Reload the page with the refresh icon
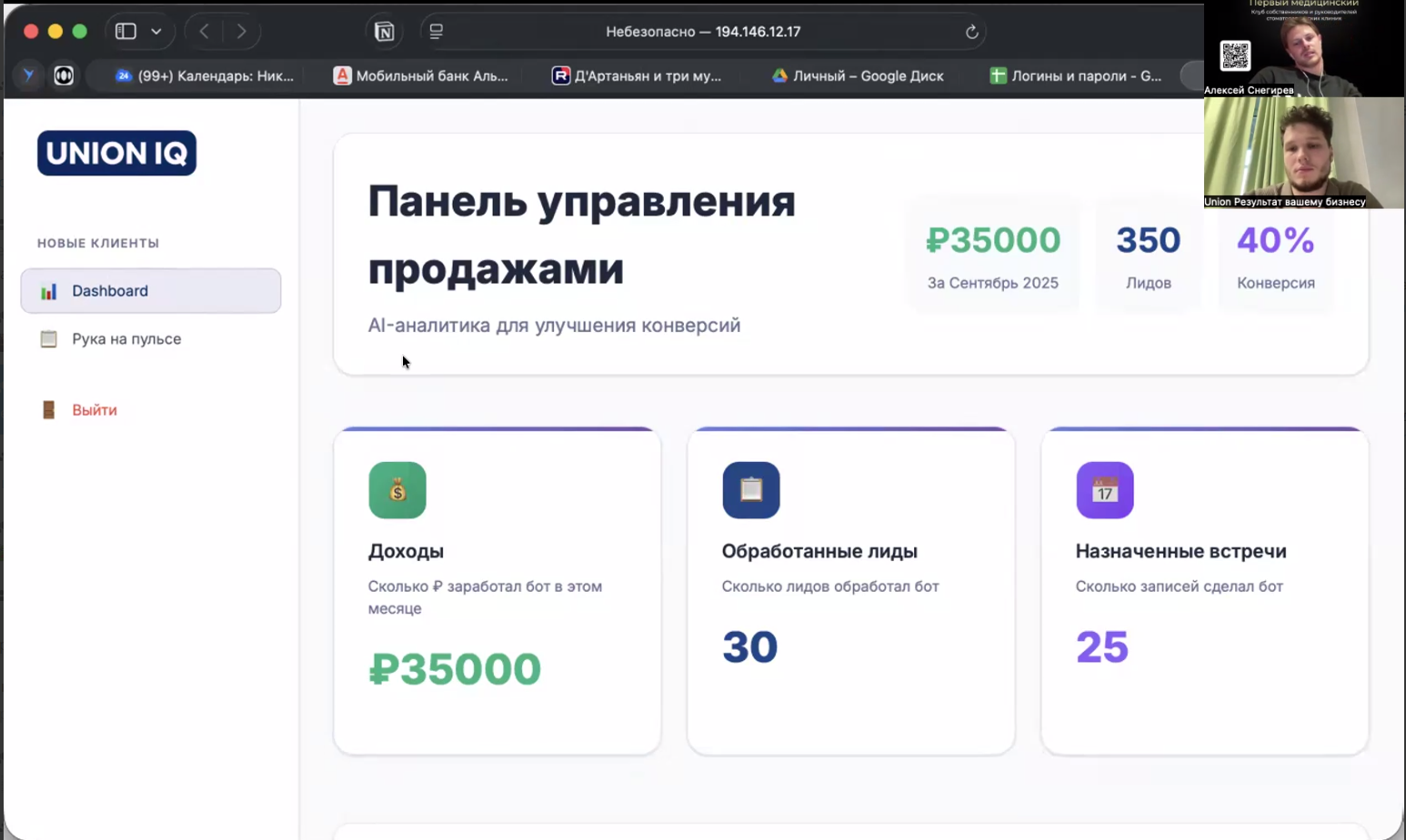 click(x=971, y=32)
